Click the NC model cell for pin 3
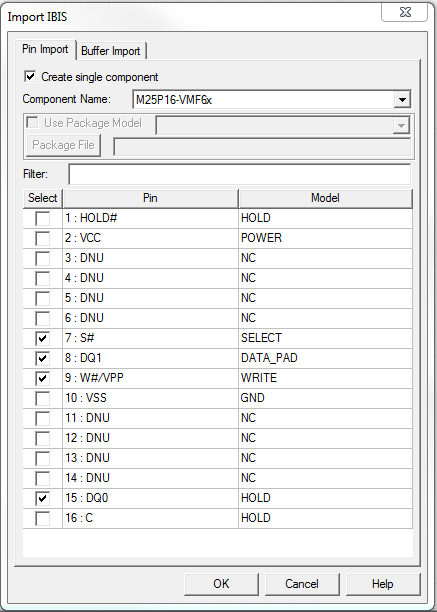The height and width of the screenshot is (612, 437). click(325, 258)
